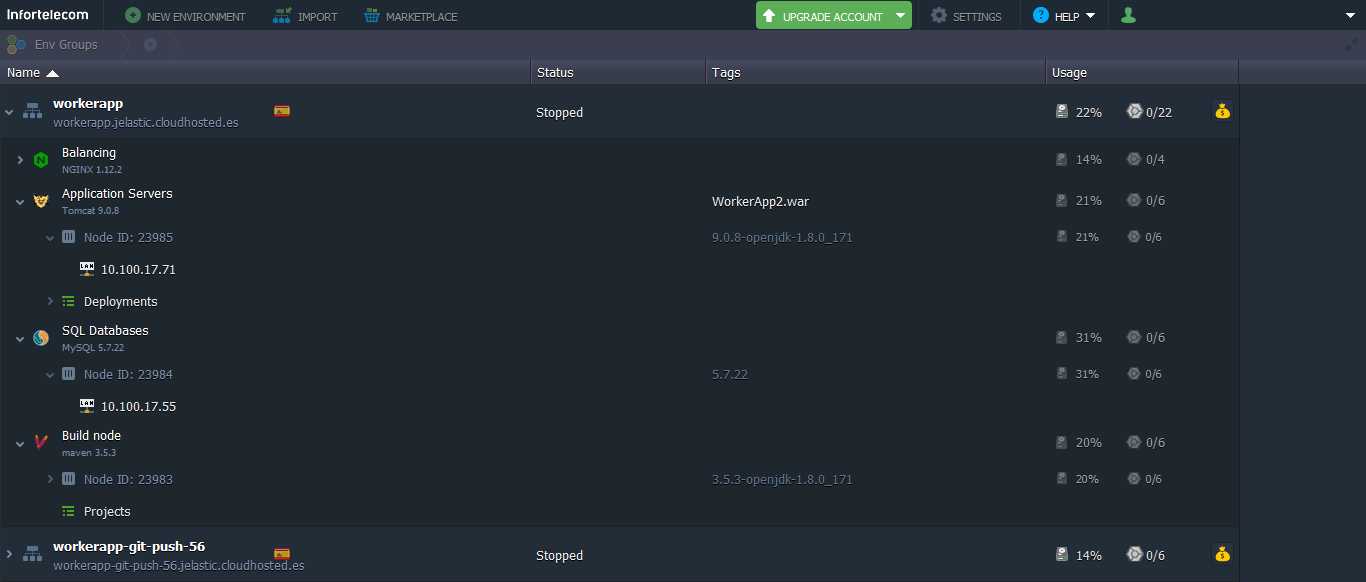Click the Balancing cloudlet icon showing 0/4

point(1134,159)
